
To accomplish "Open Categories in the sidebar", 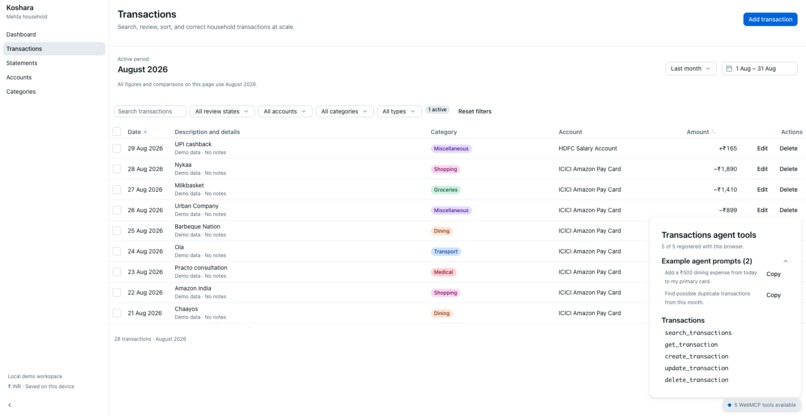I will pyautogui.click(x=54, y=92).
